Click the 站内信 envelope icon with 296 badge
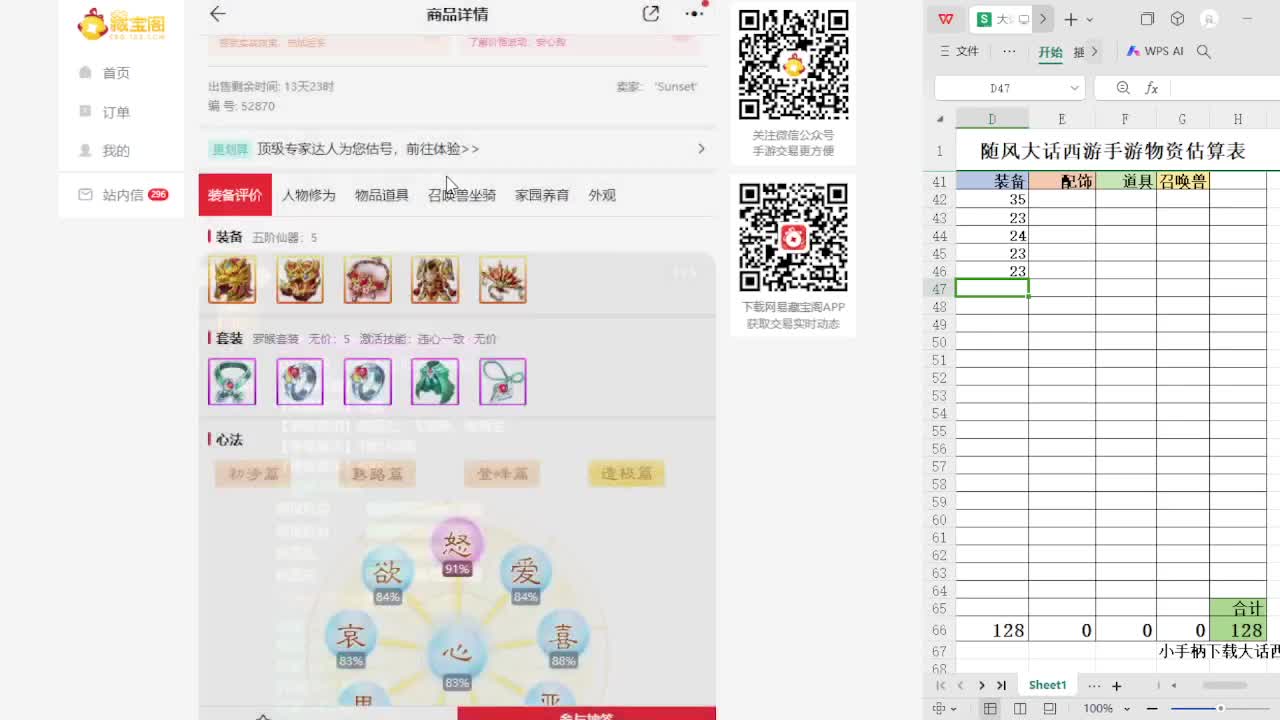Image resolution: width=1280 pixels, height=720 pixels. [86, 195]
